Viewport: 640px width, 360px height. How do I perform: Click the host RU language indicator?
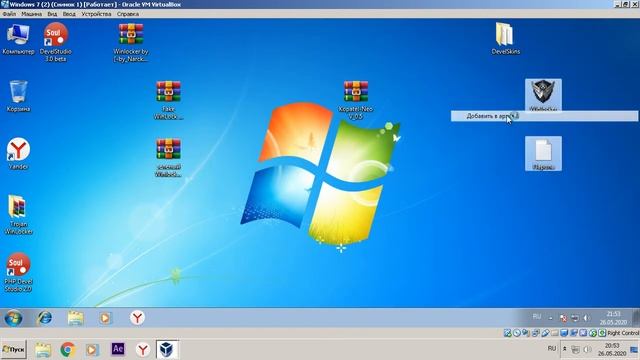pyautogui.click(x=552, y=349)
